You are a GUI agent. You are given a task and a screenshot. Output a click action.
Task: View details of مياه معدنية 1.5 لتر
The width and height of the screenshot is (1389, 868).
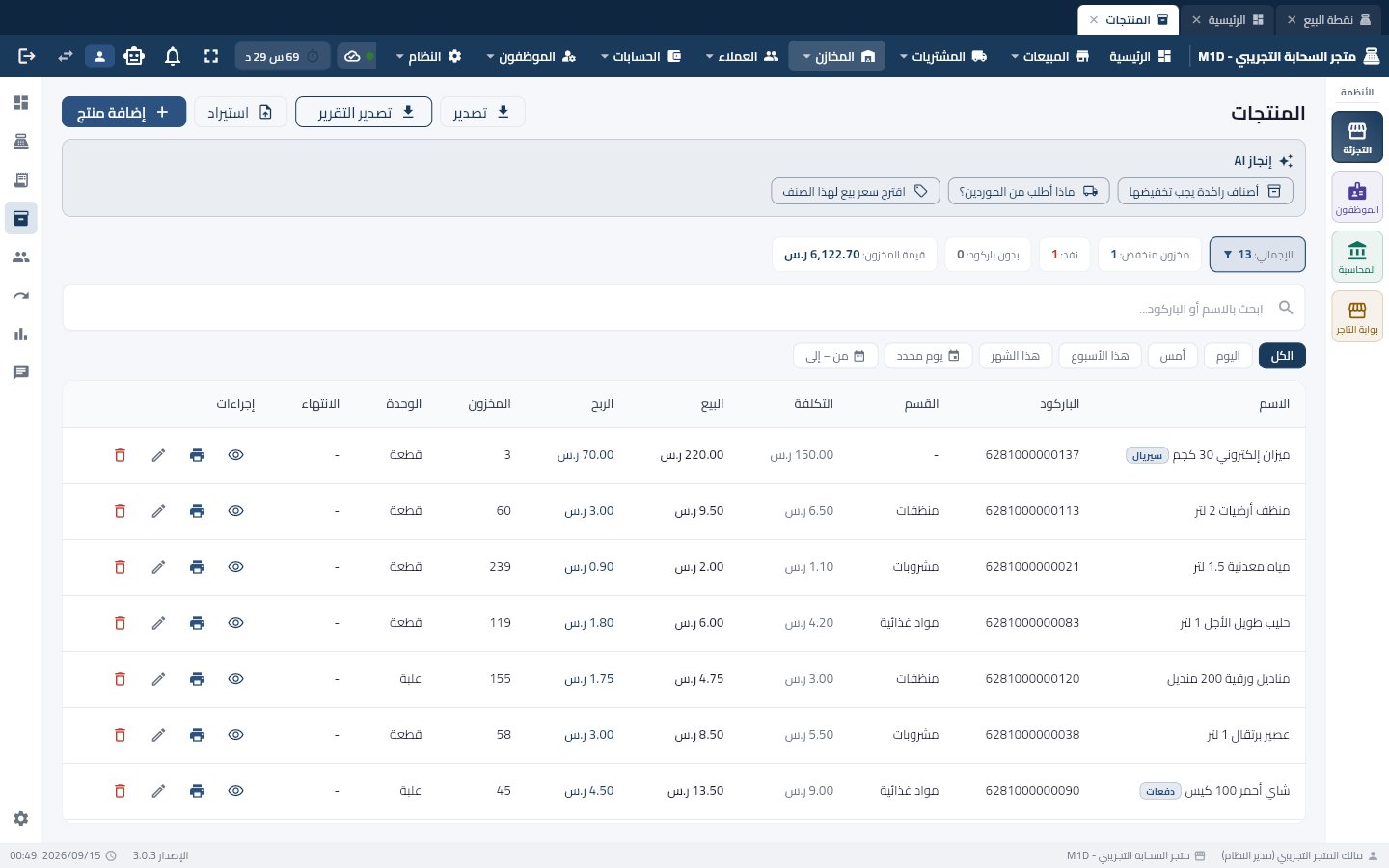[x=235, y=567]
